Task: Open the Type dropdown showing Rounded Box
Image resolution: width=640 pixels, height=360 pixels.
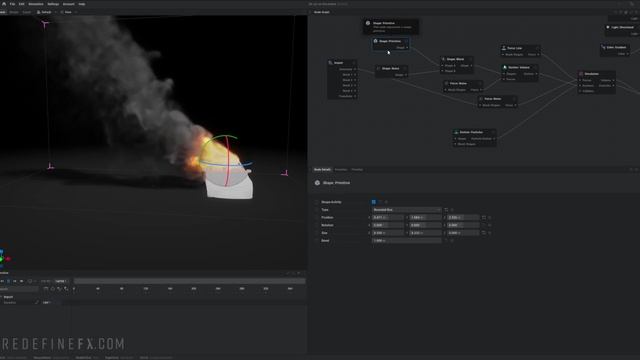Action: click(407, 210)
